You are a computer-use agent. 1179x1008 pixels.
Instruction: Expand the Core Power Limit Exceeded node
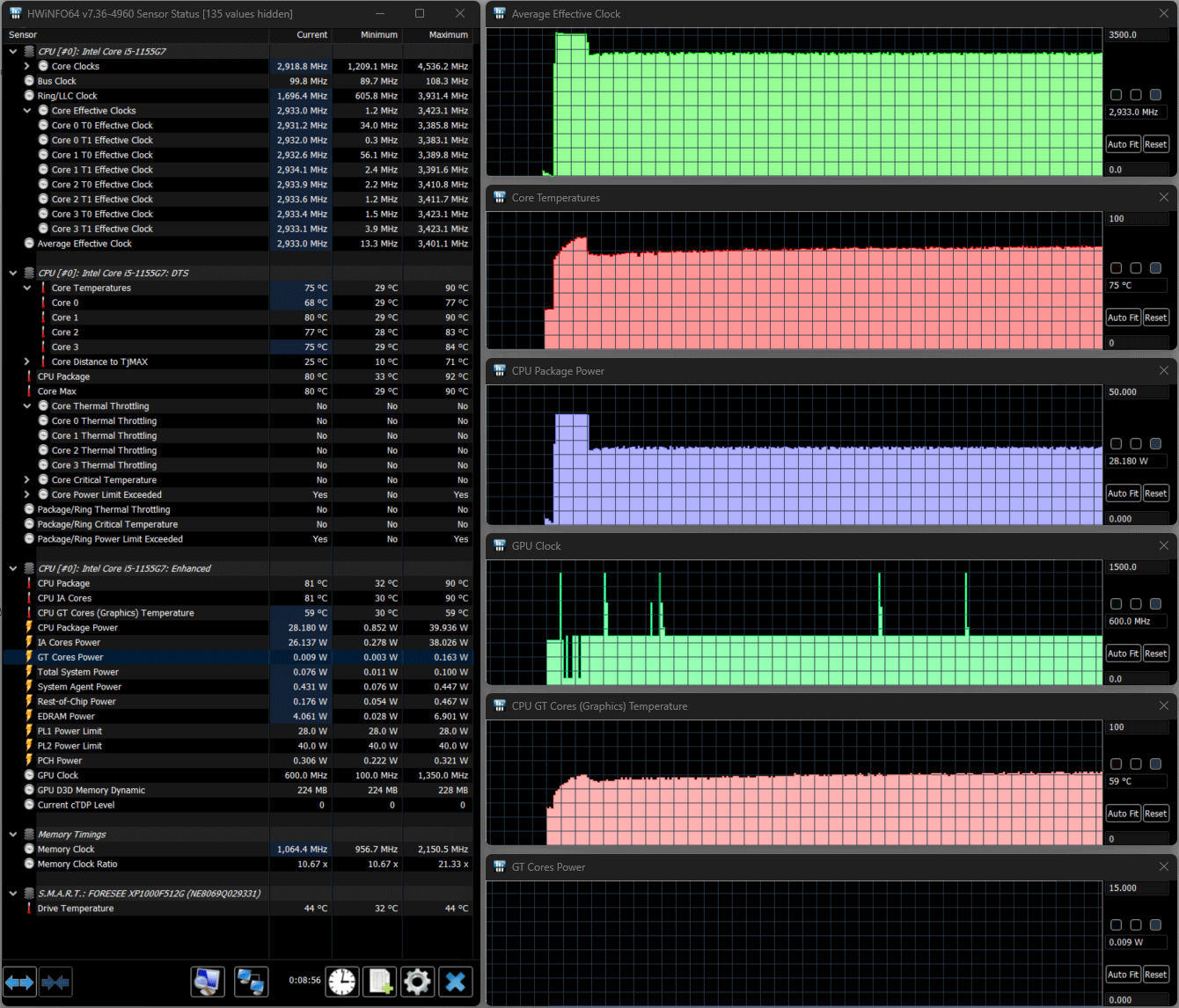(x=27, y=494)
